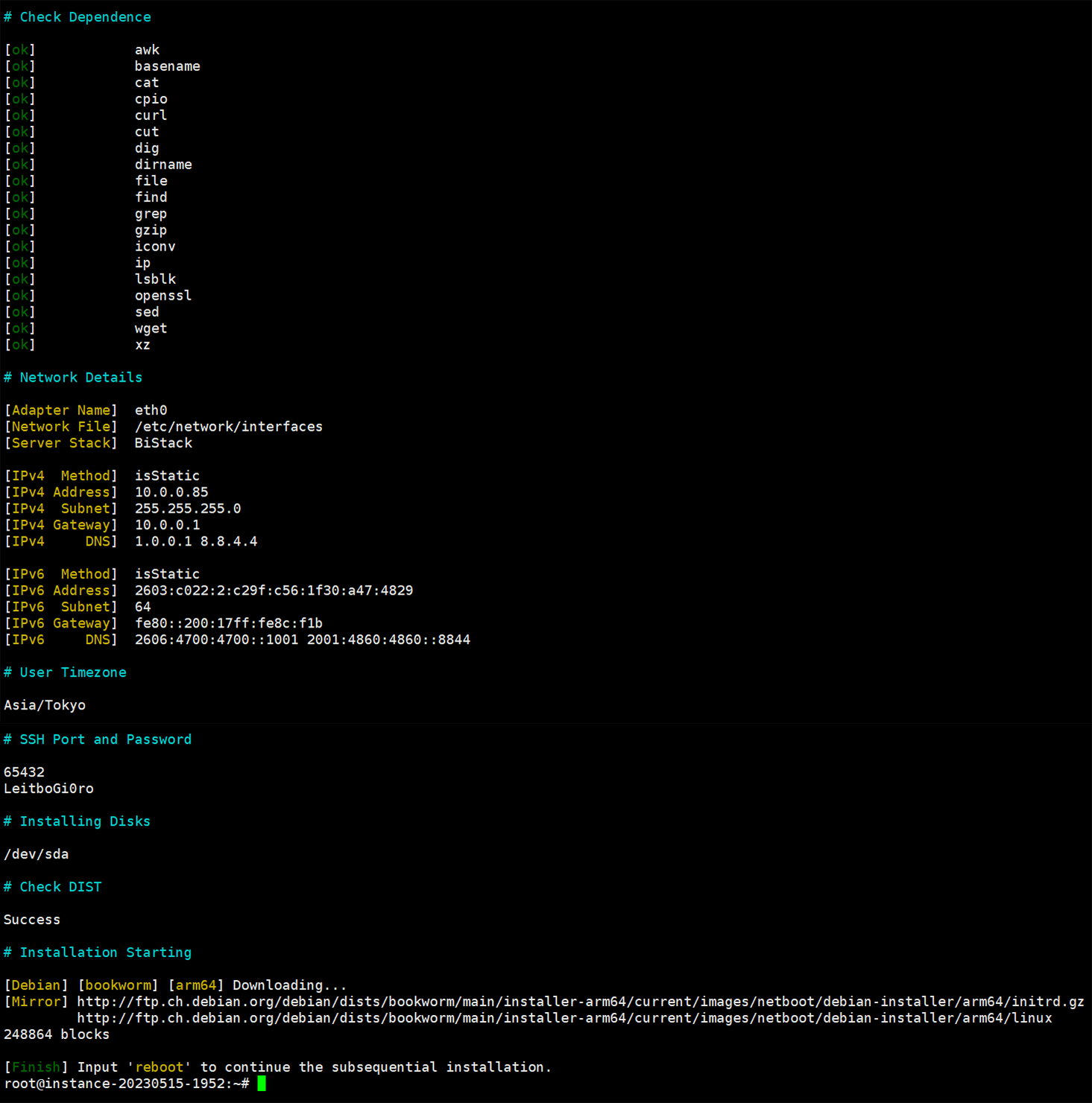This screenshot has height=1103, width=1092.
Task: Click the [Finish] status label
Action: [x=35, y=1066]
